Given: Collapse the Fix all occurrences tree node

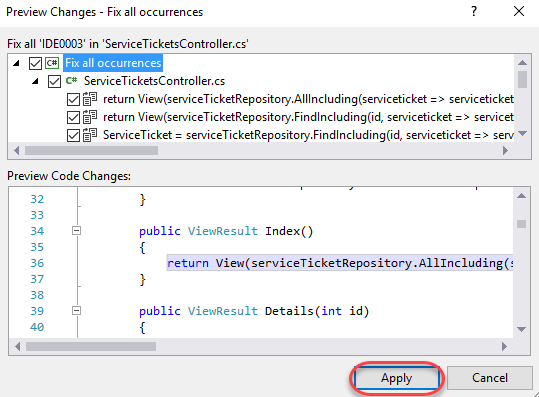Looking at the screenshot, I should click(16, 63).
